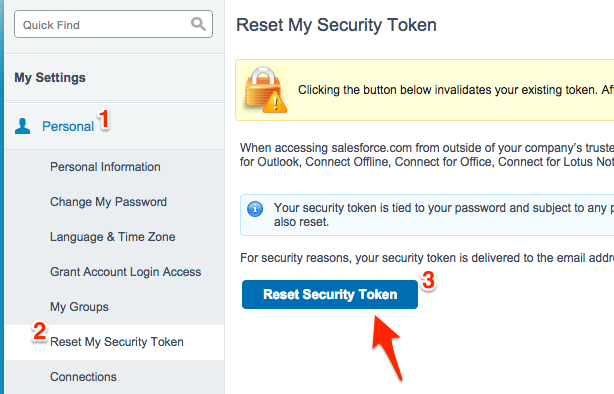
Task: Focus the Quick Find search field
Action: coord(114,24)
